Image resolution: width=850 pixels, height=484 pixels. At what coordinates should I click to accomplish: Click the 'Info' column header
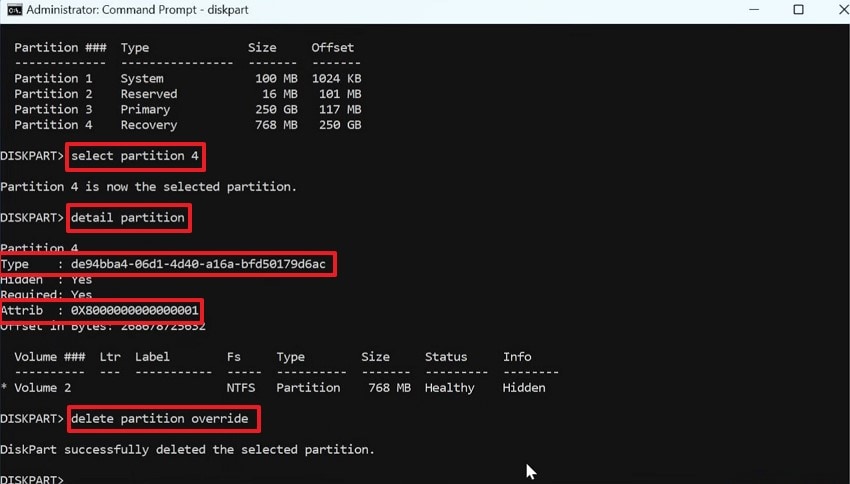click(x=517, y=357)
